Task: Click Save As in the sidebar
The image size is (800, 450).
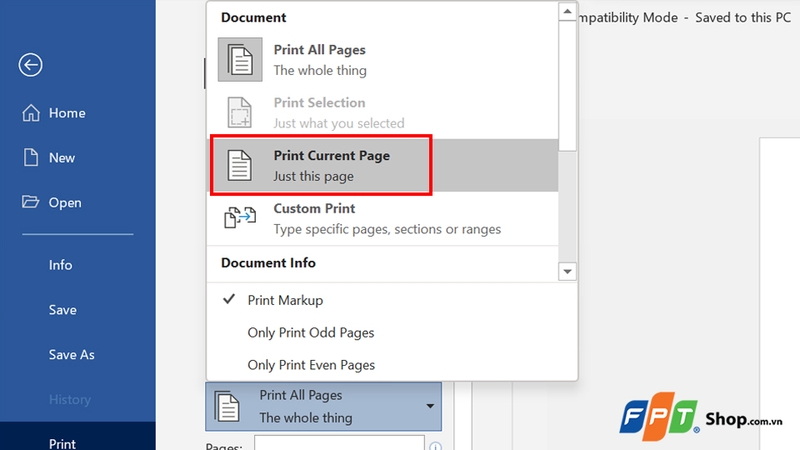Action: pos(78,355)
